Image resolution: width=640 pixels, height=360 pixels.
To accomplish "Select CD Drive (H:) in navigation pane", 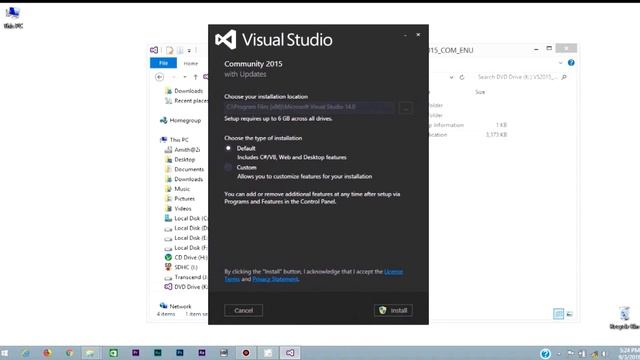I will coord(186,257).
